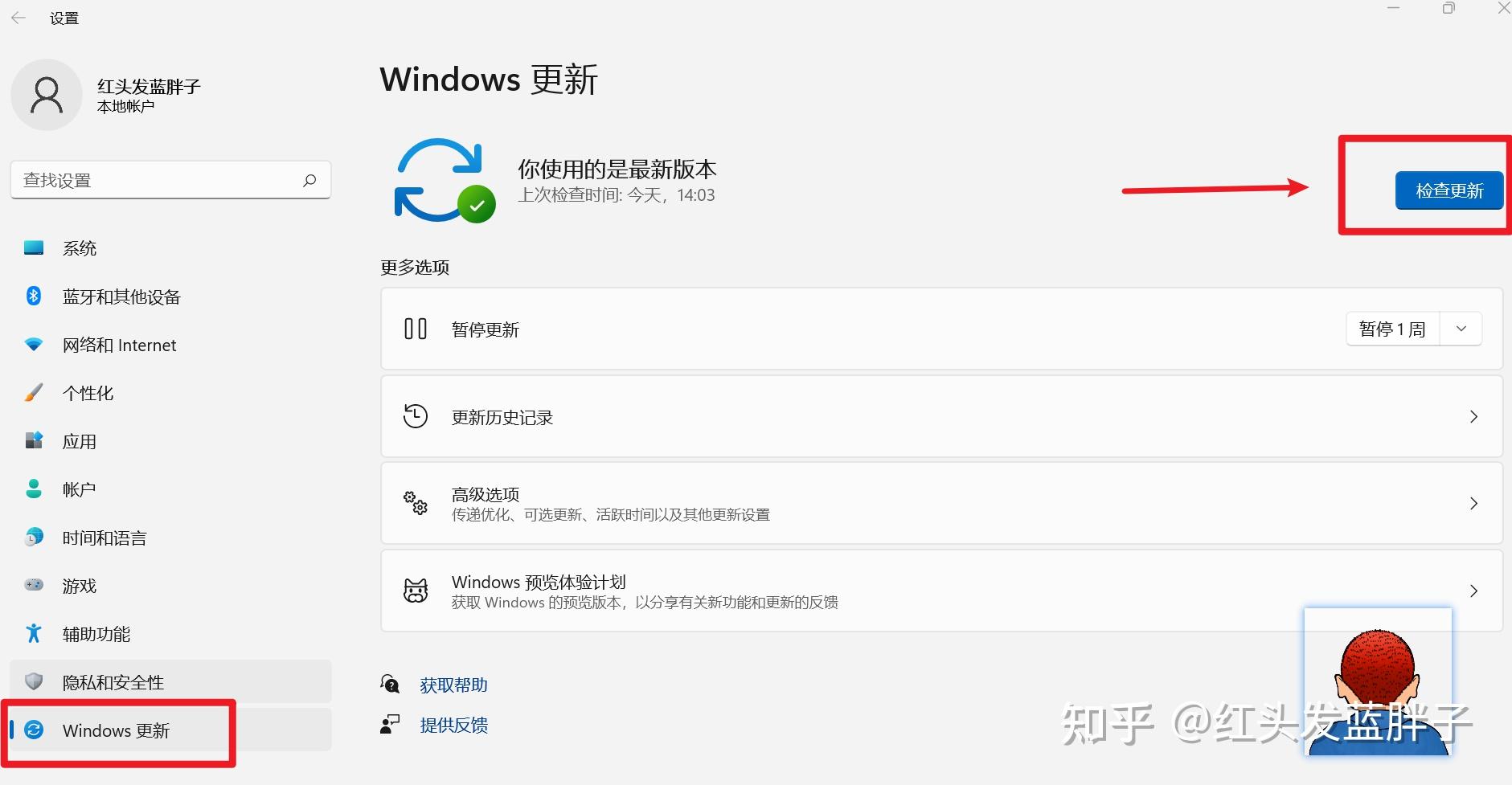This screenshot has width=1512, height=785.
Task: Open the 更新历史记录 row
Action: coord(941,416)
